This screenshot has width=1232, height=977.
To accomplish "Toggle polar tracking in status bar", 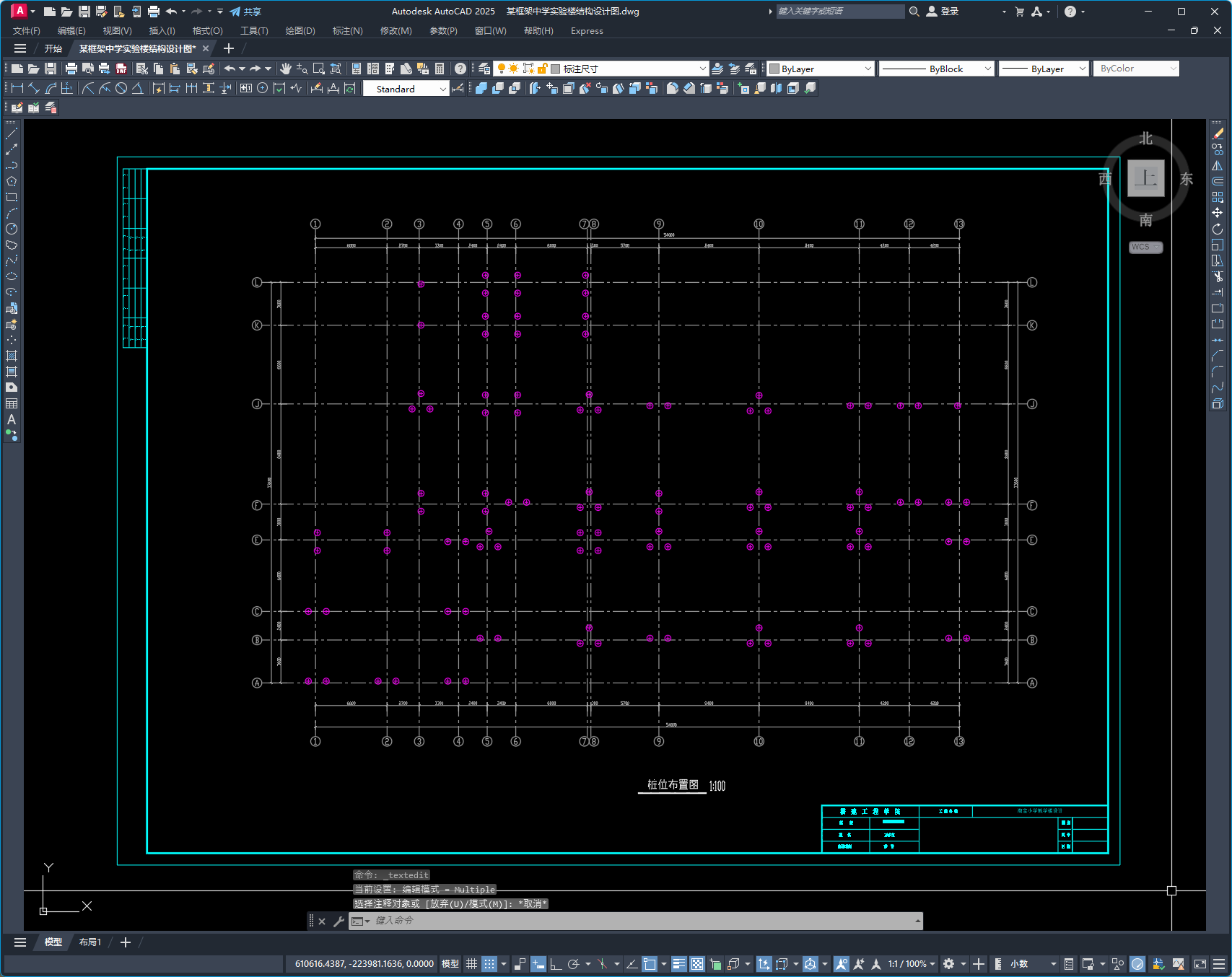I will point(574,964).
